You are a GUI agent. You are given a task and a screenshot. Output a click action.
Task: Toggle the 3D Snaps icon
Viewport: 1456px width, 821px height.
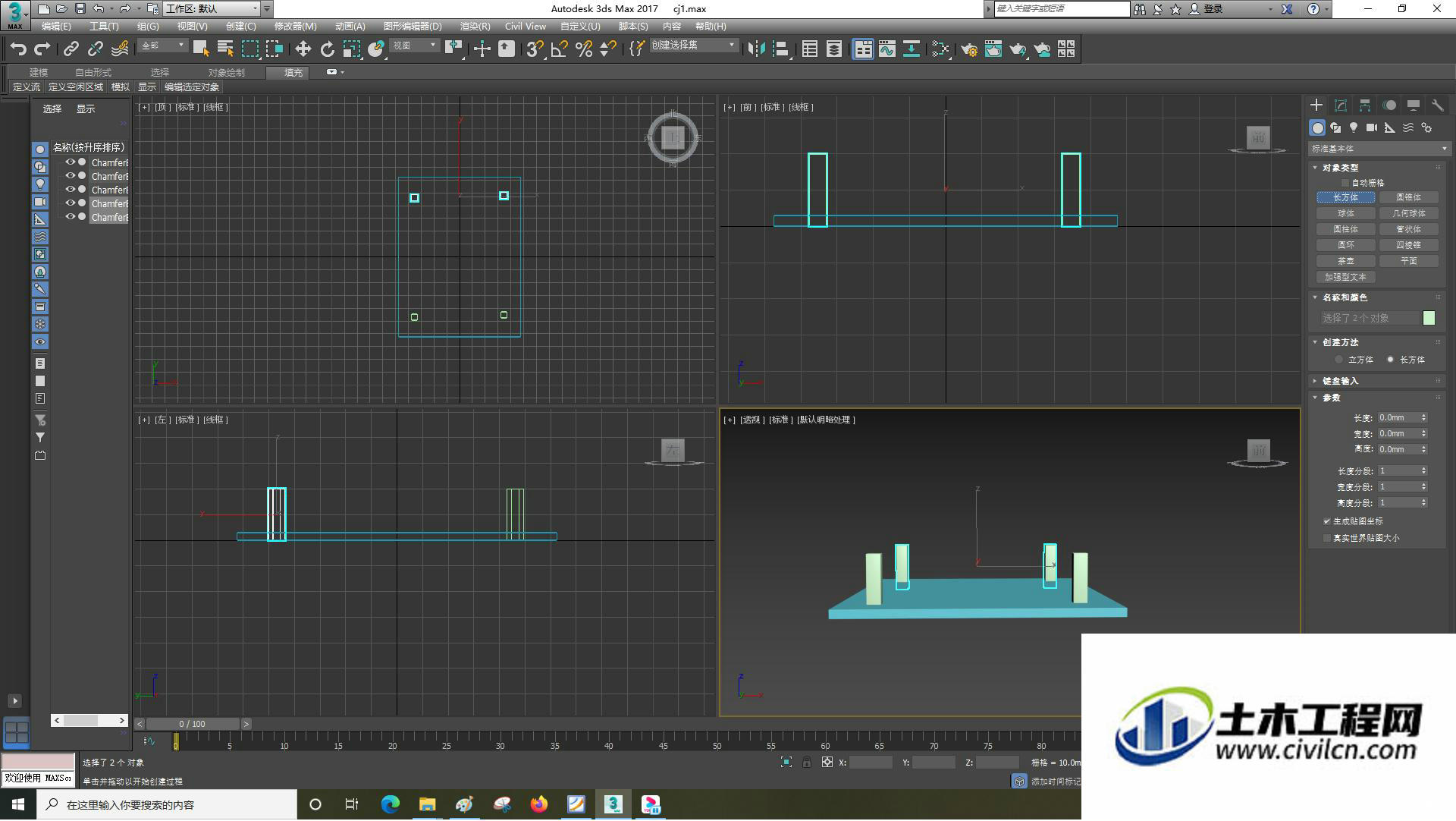tap(535, 49)
